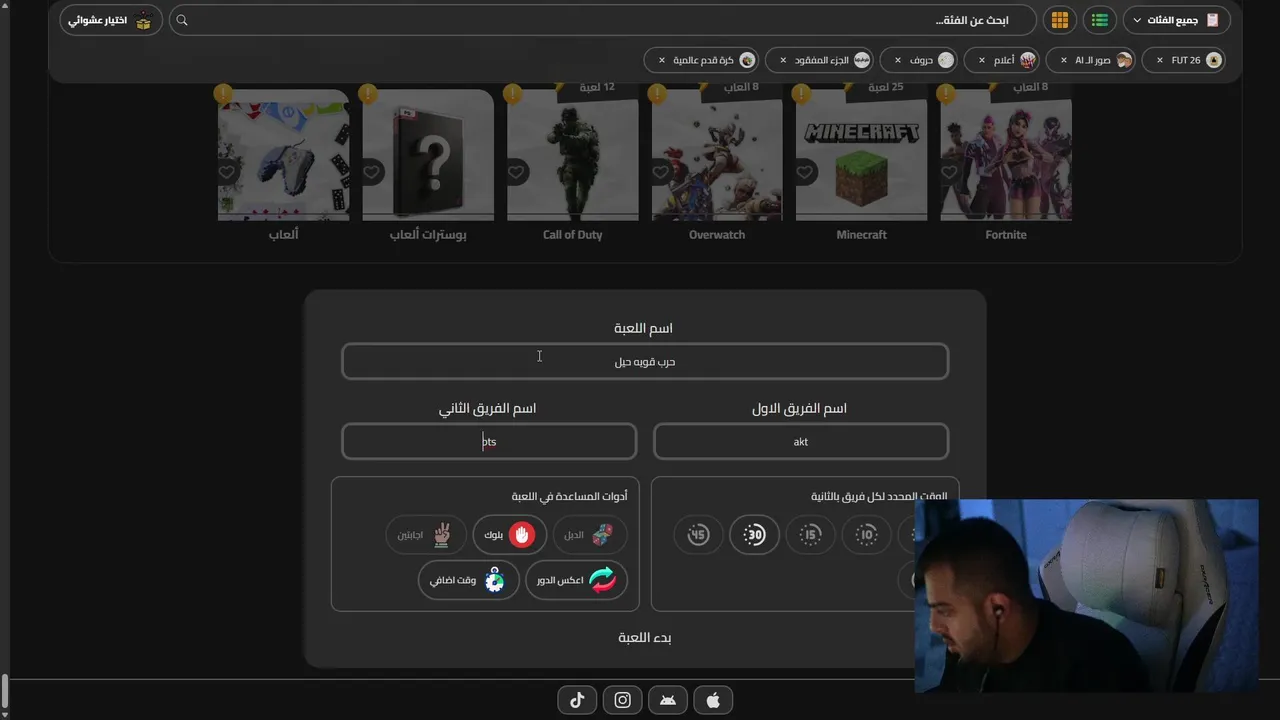1280x720 pixels.
Task: Toggle the اجابتين two-answers helper tool
Action: click(x=426, y=535)
